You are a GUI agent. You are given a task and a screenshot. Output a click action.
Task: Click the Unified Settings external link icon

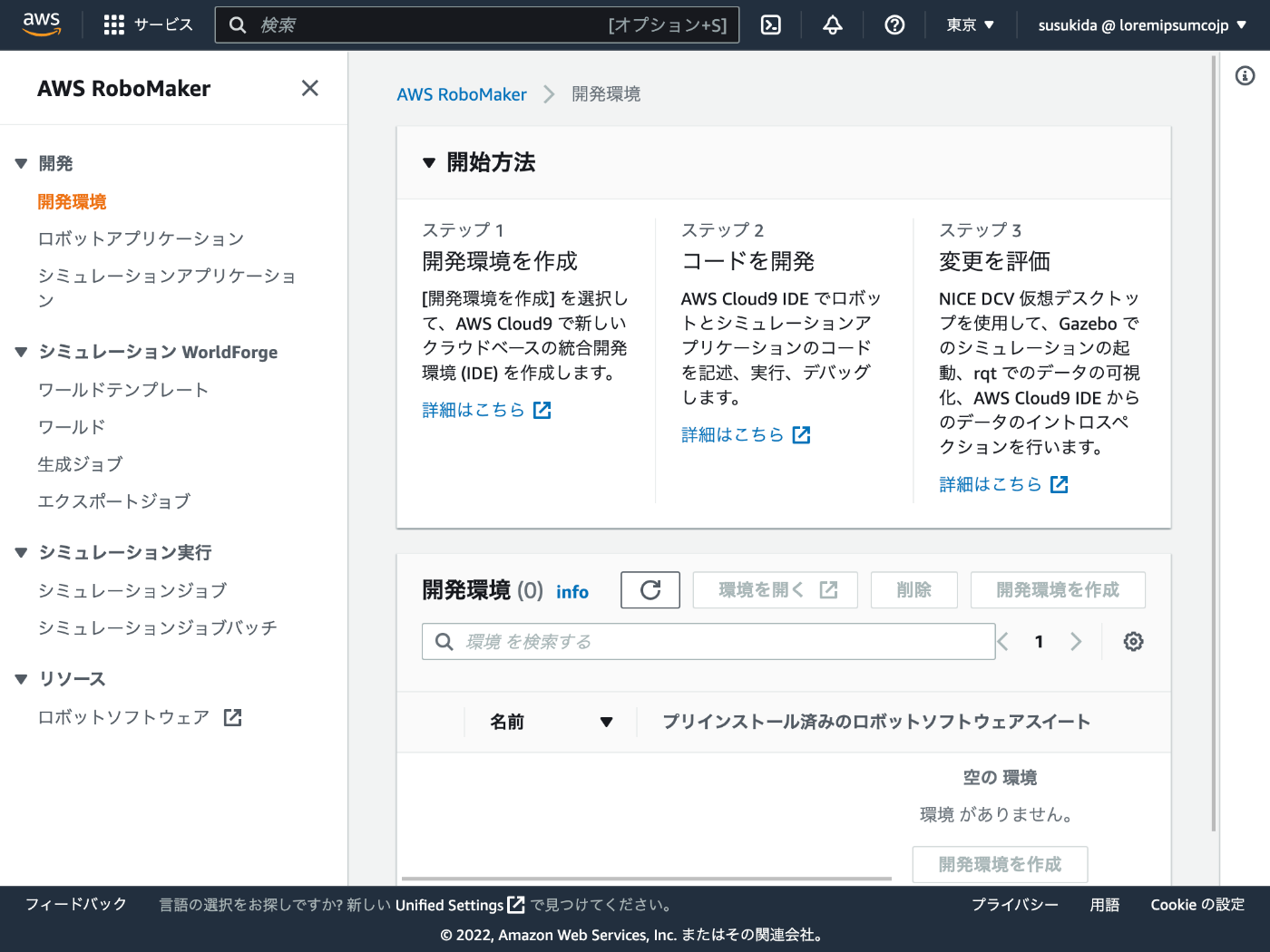click(x=516, y=905)
